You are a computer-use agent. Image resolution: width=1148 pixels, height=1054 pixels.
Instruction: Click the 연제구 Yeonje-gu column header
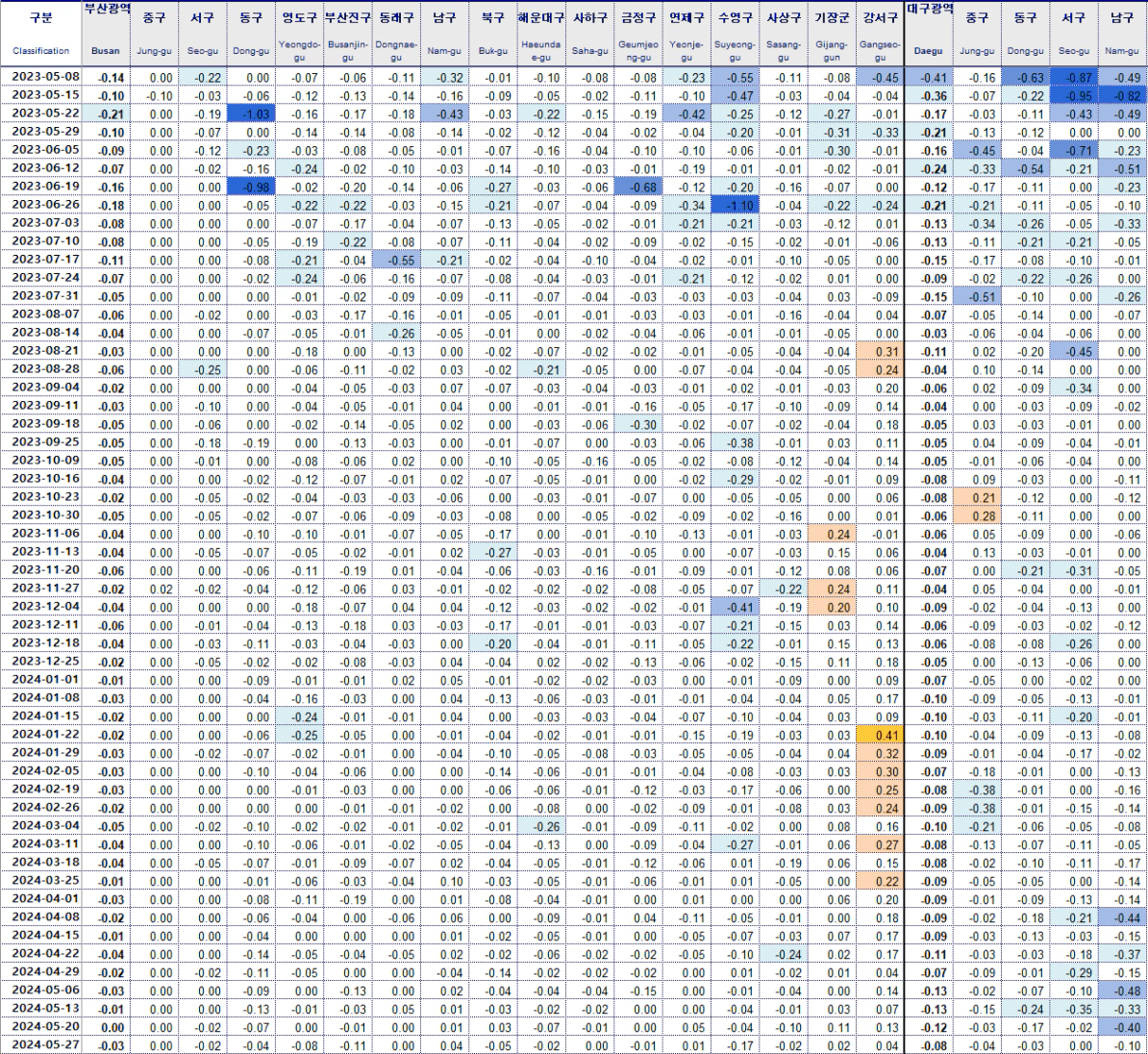pos(686,34)
